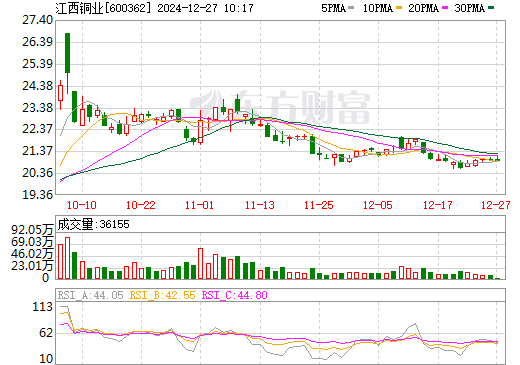Select the 10-10 date axis label
520x365 pixels.
[82, 205]
